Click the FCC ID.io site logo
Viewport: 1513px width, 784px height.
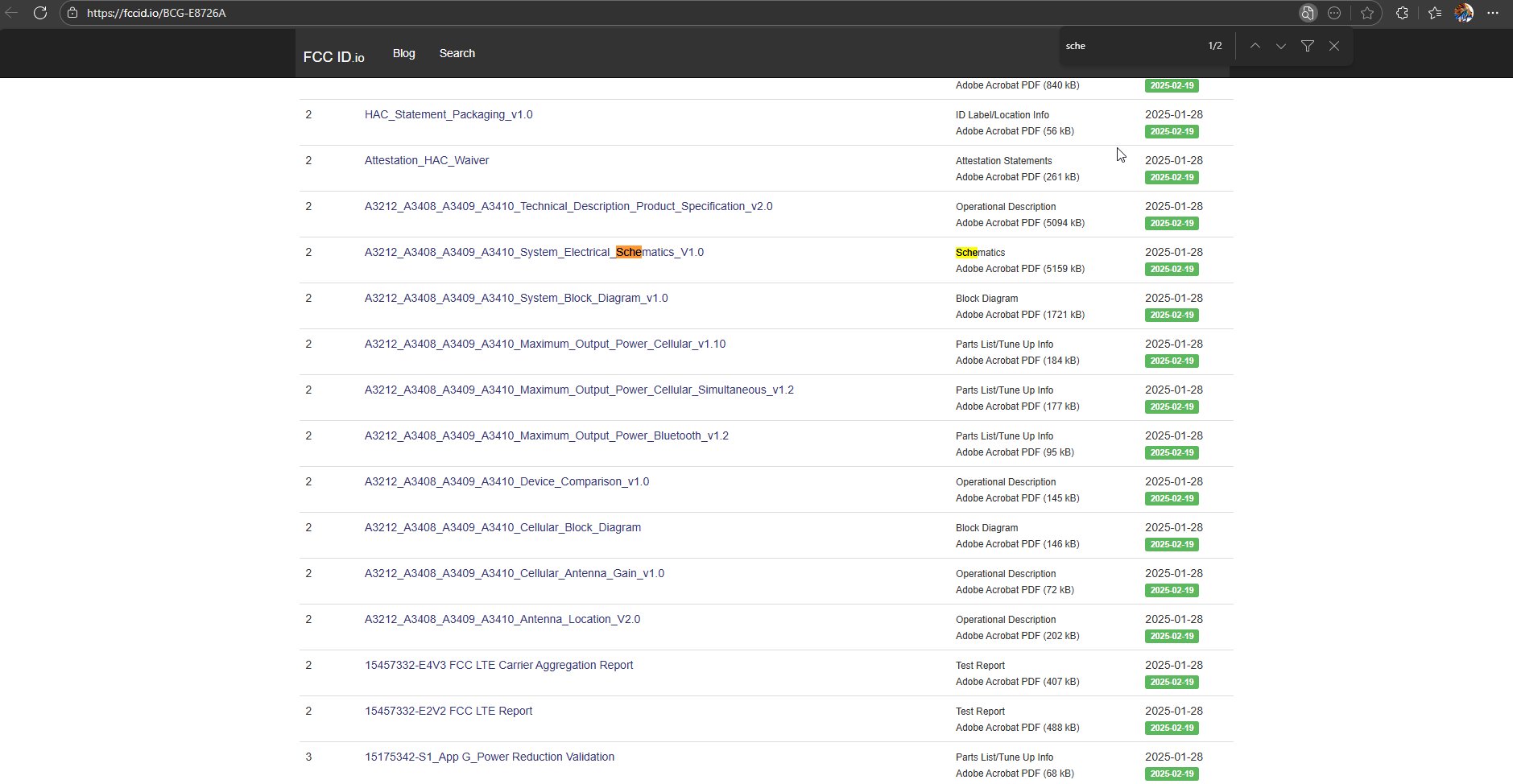[x=333, y=56]
